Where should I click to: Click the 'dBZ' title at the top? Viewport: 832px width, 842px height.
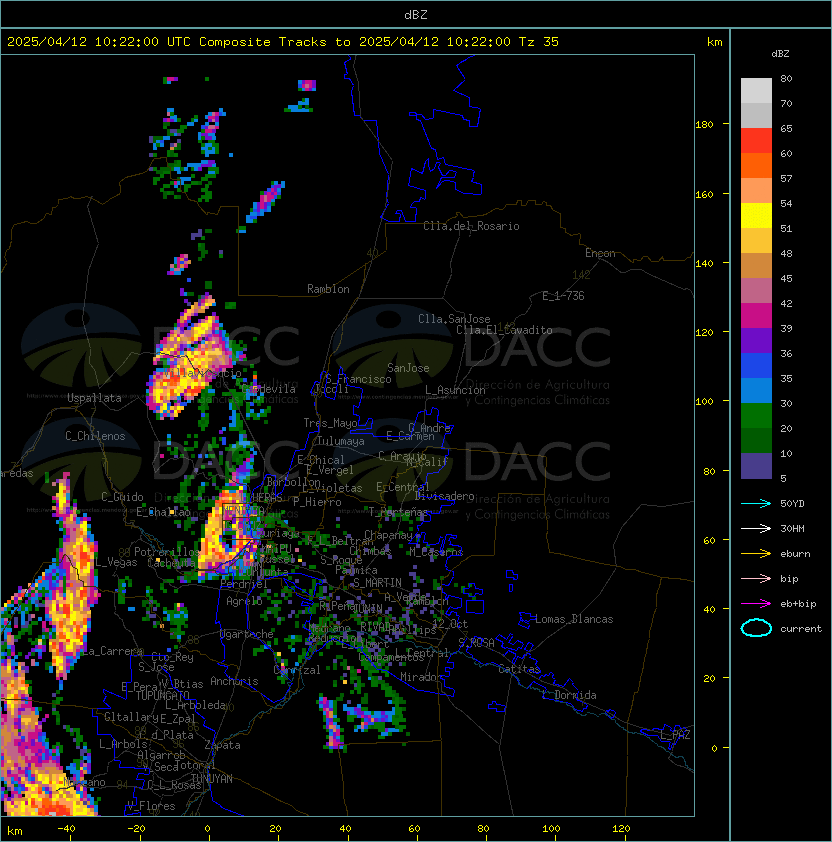[416, 14]
